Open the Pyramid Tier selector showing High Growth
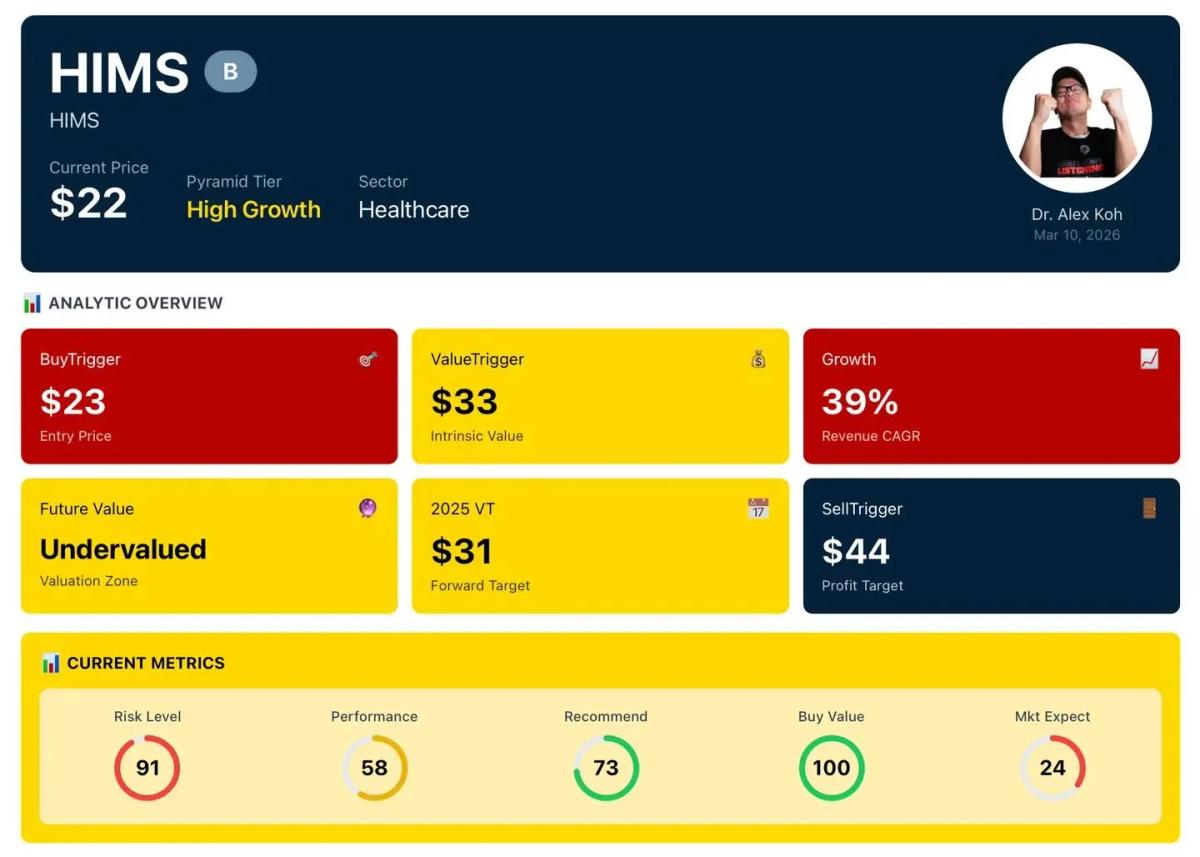This screenshot has width=1200, height=857. click(254, 210)
